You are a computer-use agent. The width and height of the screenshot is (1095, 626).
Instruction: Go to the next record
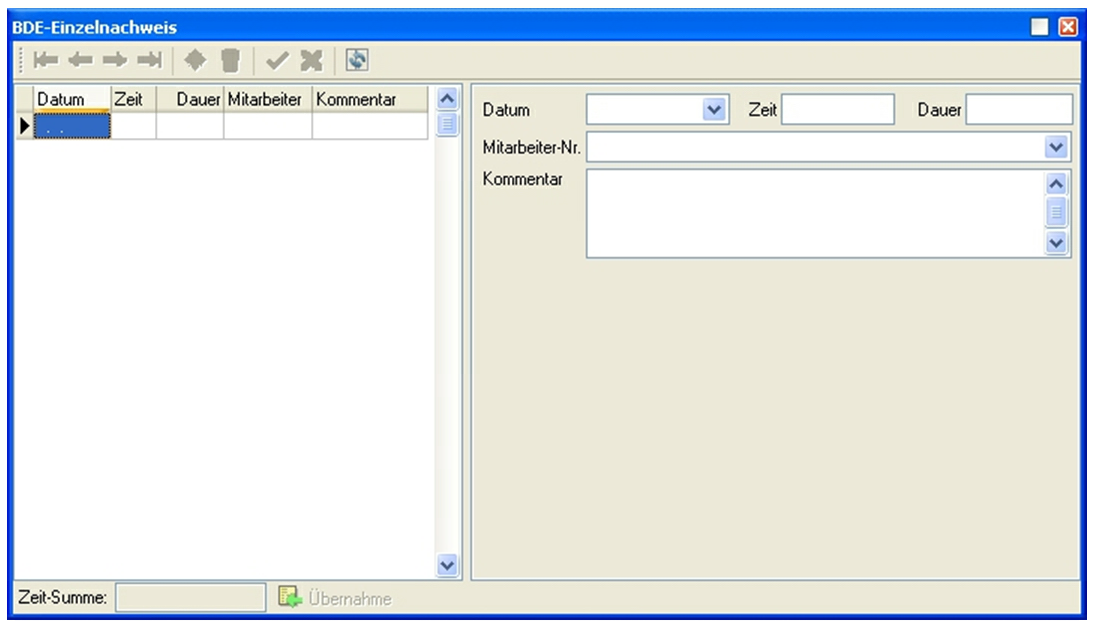[115, 61]
